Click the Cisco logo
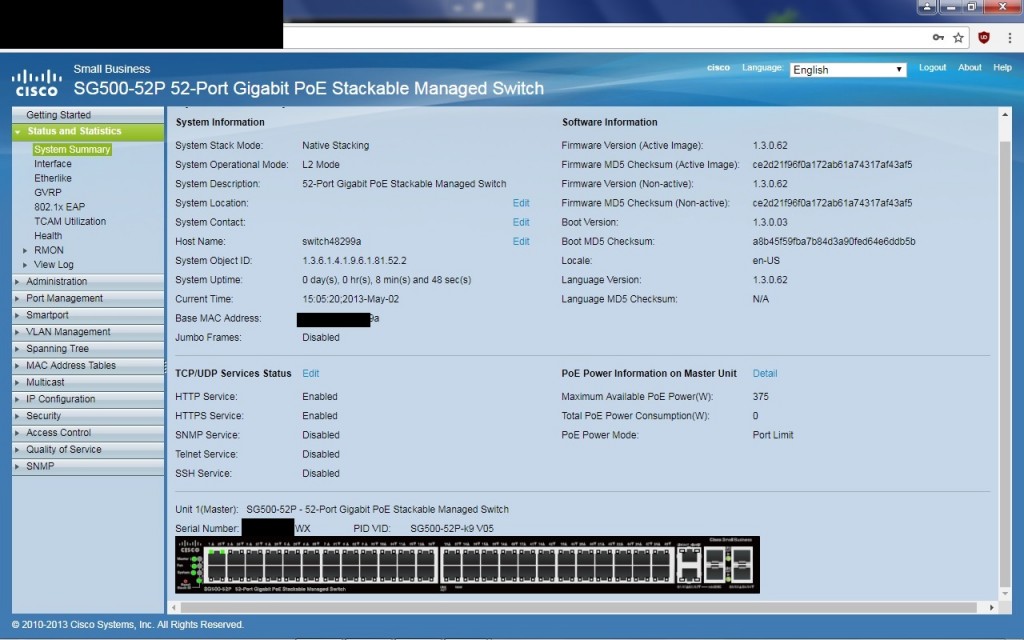 pyautogui.click(x=37, y=83)
